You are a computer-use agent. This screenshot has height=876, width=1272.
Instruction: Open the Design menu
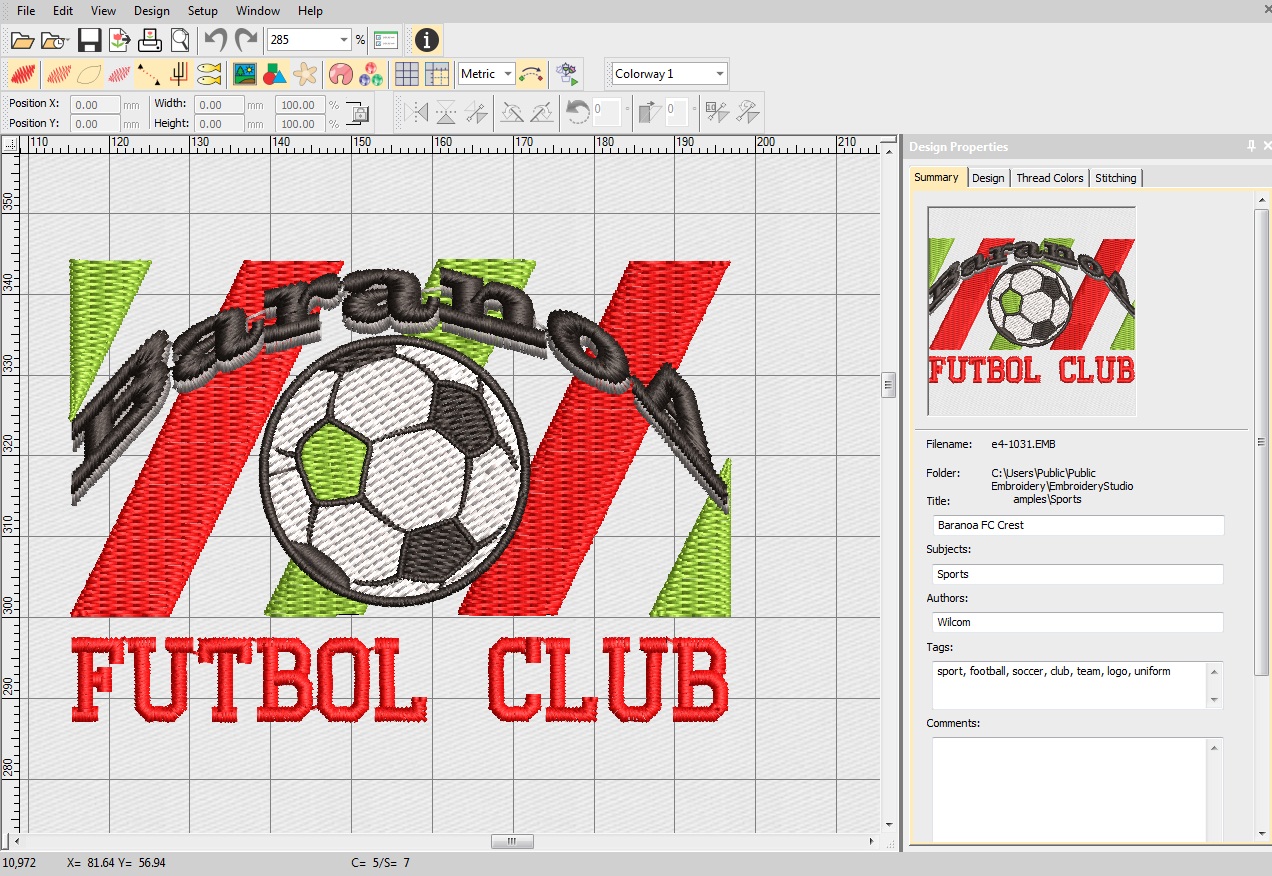coord(151,11)
